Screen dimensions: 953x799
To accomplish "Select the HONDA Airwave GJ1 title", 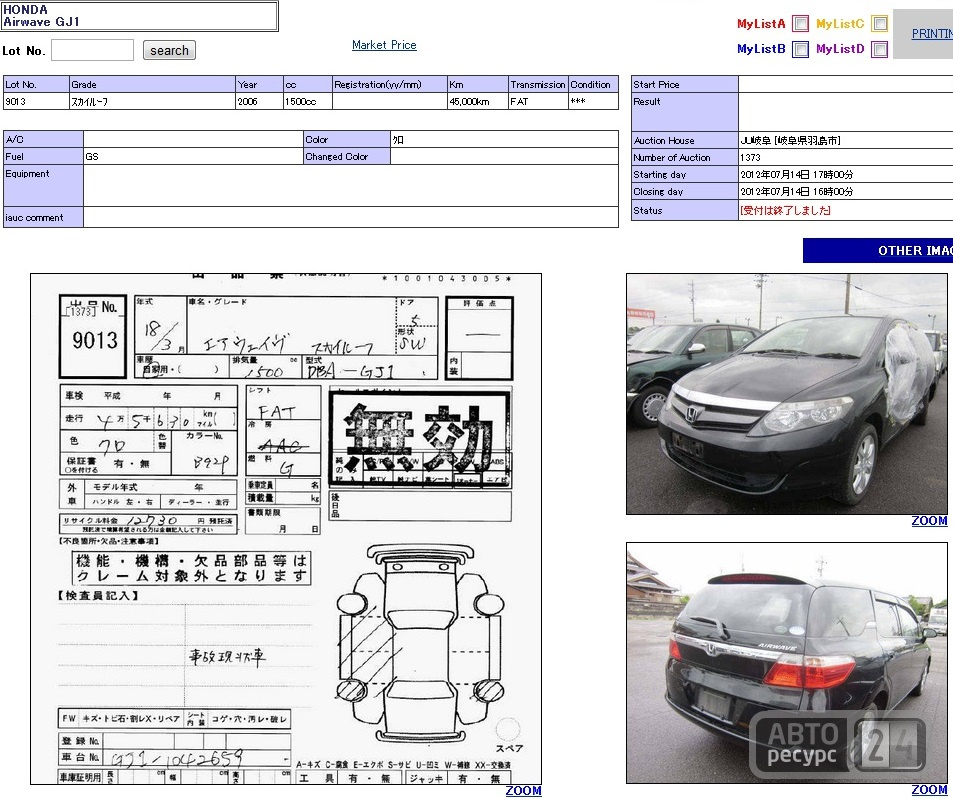I will coord(139,16).
